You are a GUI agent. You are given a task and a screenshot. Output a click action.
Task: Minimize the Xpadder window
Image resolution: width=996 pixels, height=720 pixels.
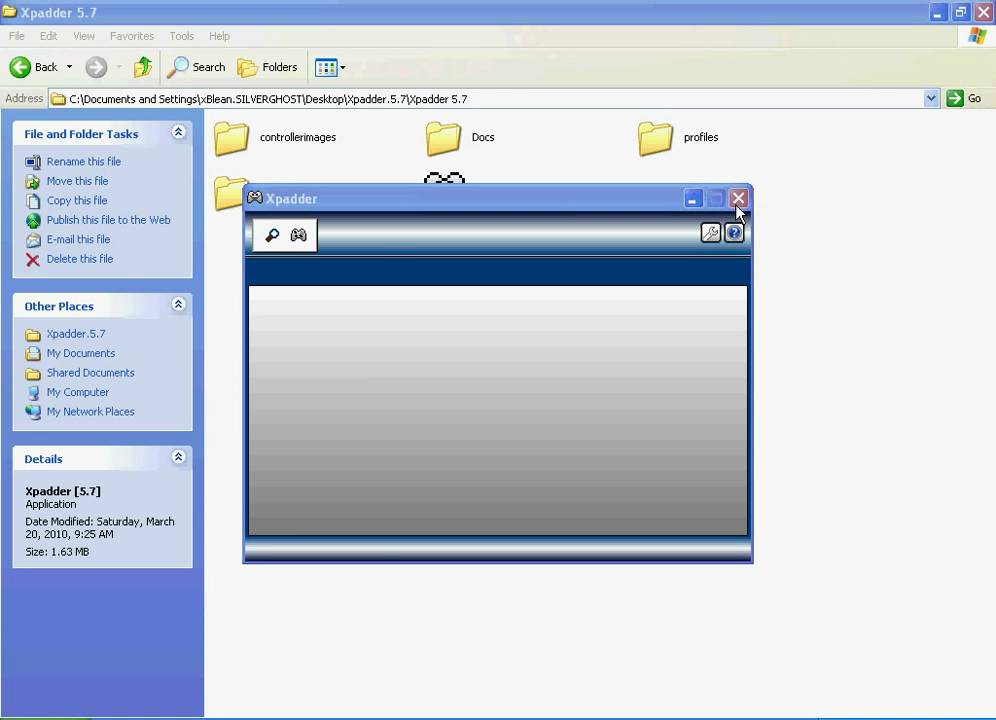point(693,199)
